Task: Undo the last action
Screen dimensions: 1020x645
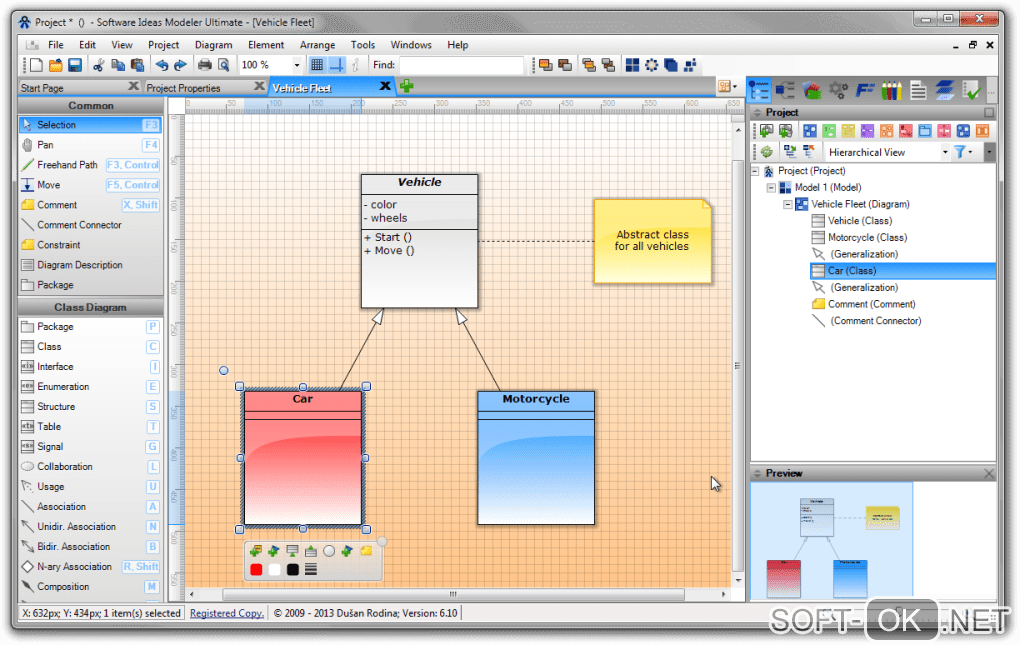Action: click(161, 65)
